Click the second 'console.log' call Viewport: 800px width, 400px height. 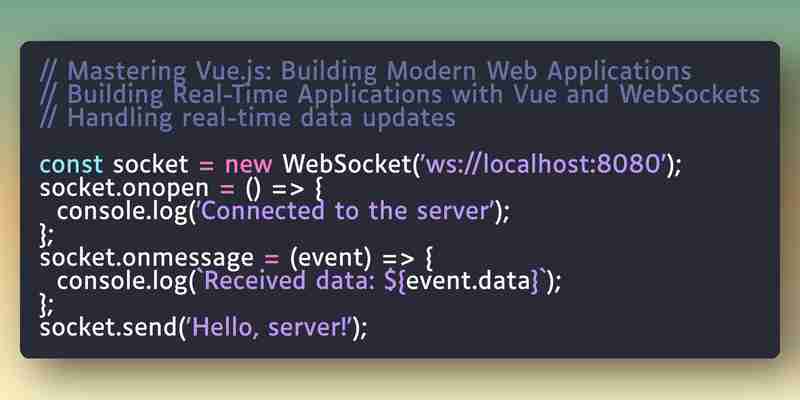coord(122,282)
